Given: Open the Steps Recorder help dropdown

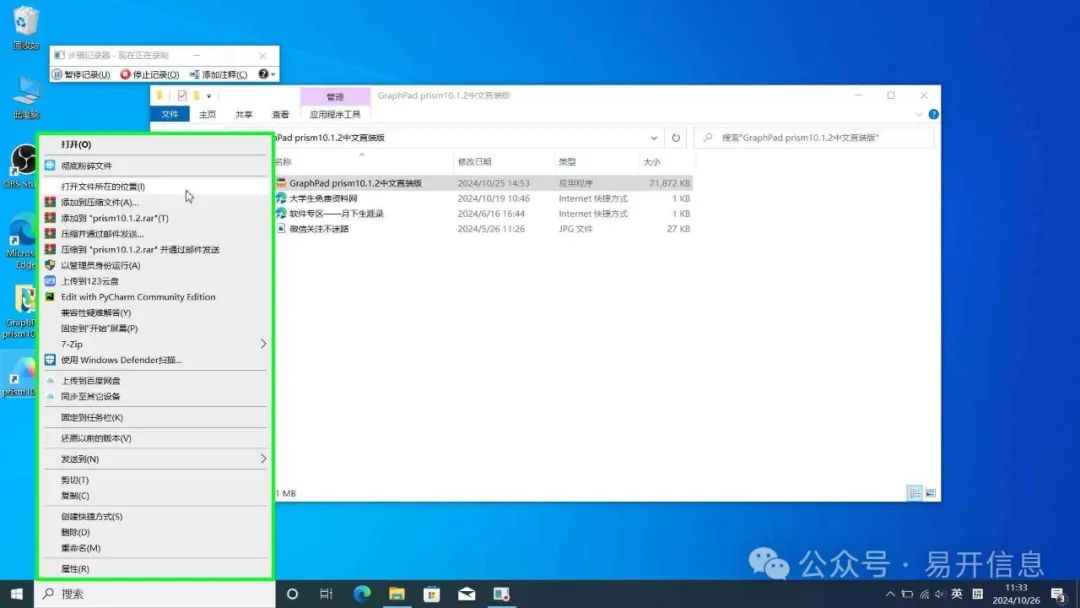Looking at the screenshot, I should 267,74.
